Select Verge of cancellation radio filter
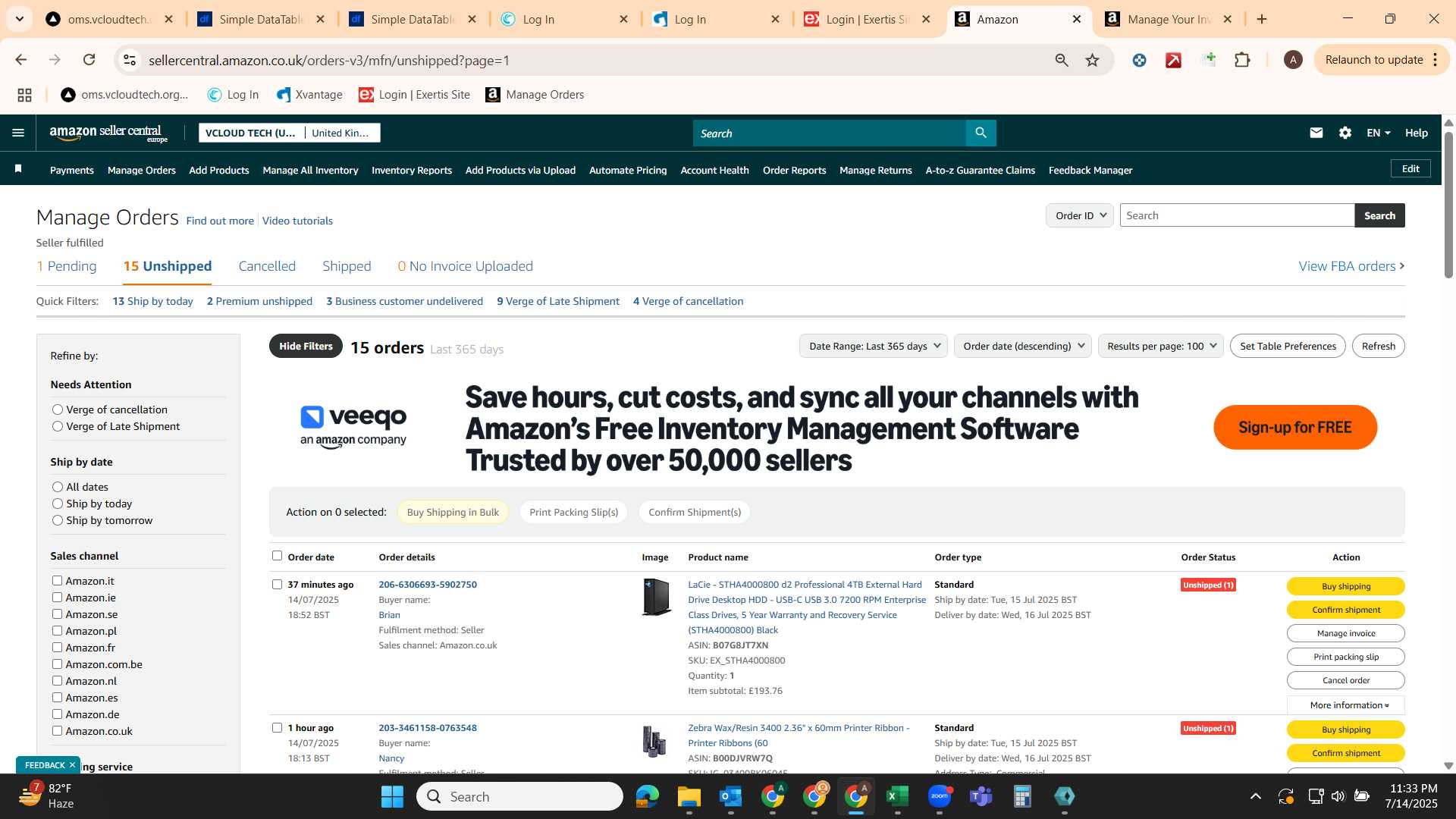The height and width of the screenshot is (819, 1456). coord(58,409)
